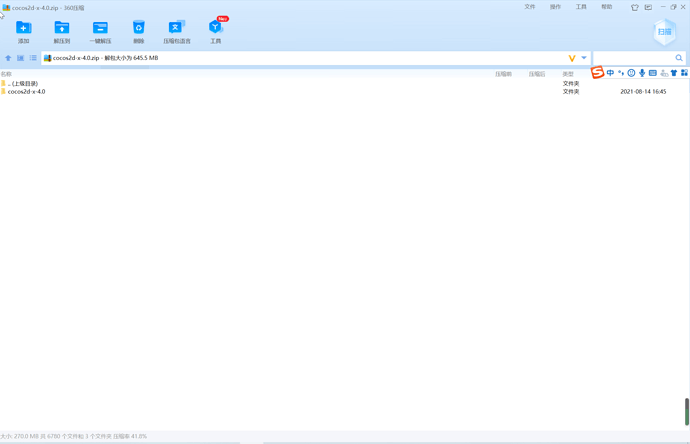Select the ..(上级目录) parent directory row

[x=345, y=83]
